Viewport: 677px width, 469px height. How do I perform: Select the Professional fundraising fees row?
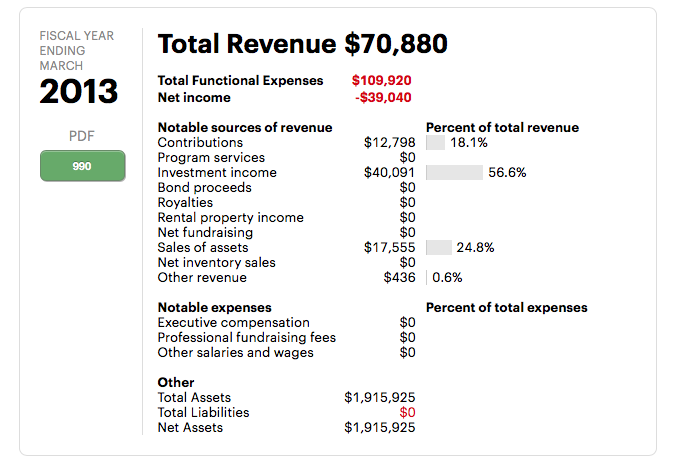click(x=246, y=338)
